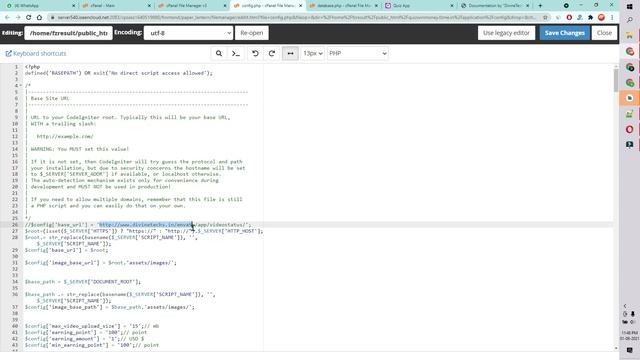Open the browser extensions puzzle icon
This screenshot has width=640, height=360.
tap(590, 18)
